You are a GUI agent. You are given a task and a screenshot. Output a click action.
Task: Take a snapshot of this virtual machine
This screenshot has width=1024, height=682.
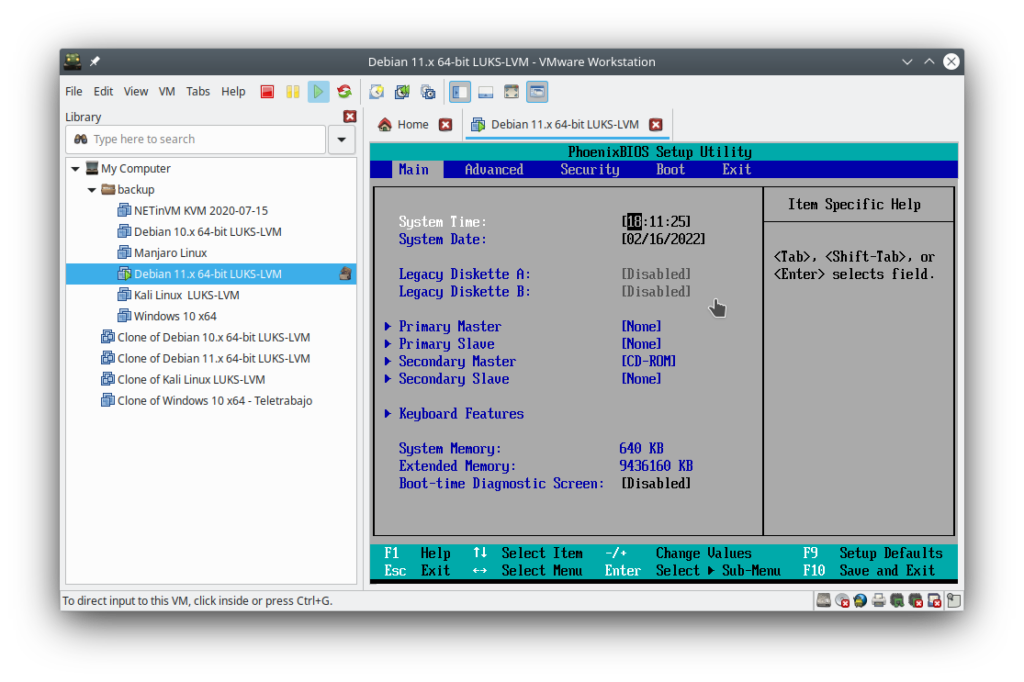(377, 91)
